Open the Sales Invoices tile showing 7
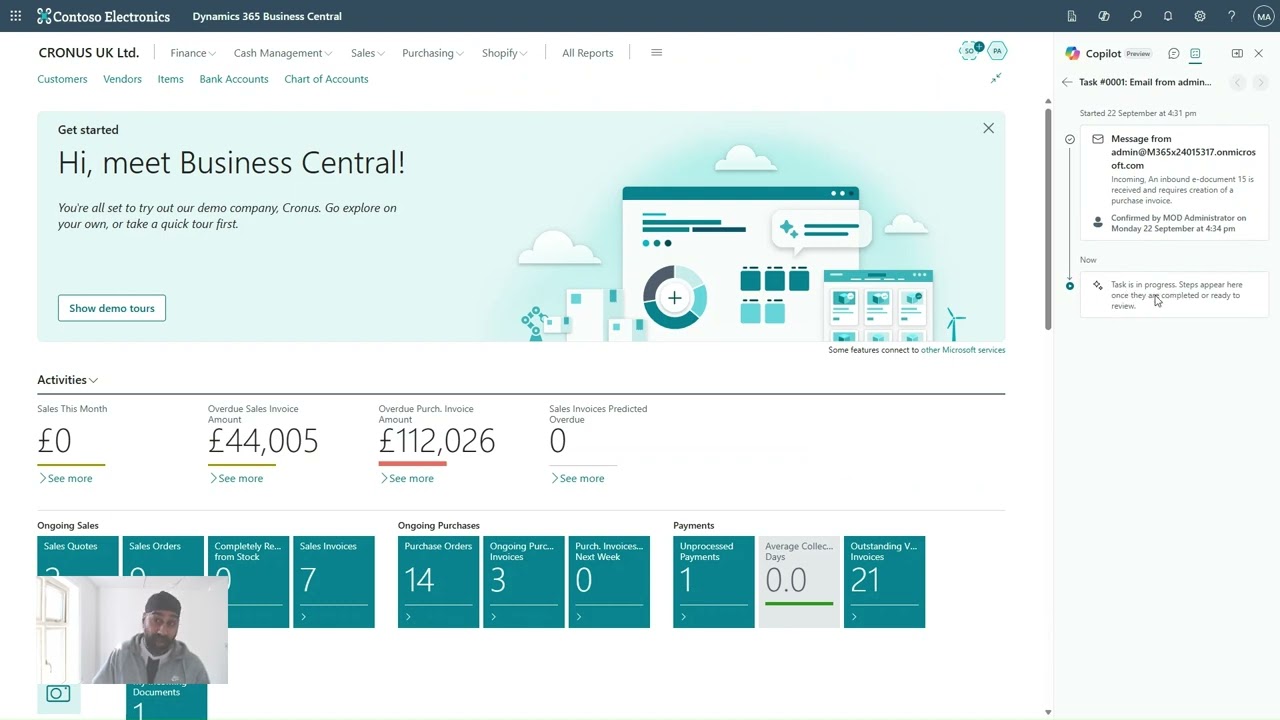 click(334, 582)
